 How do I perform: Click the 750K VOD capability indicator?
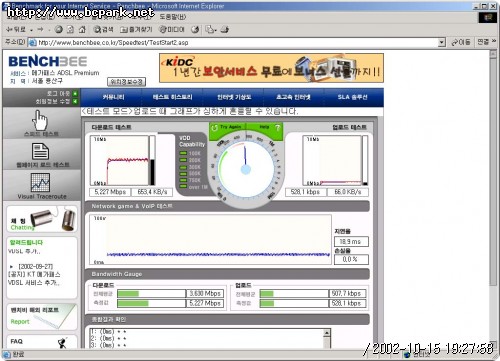(x=190, y=180)
